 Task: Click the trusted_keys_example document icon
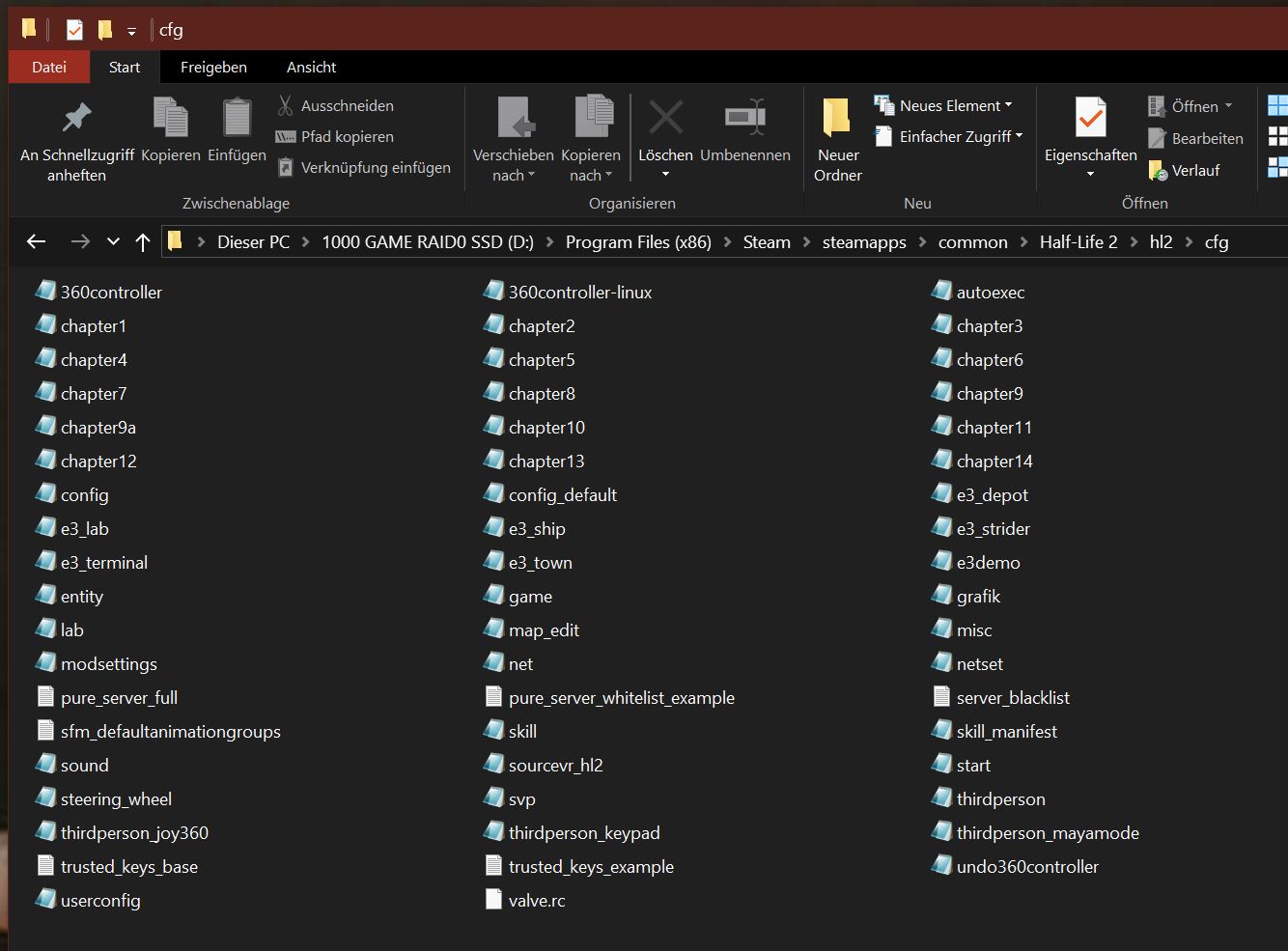pyautogui.click(x=493, y=865)
